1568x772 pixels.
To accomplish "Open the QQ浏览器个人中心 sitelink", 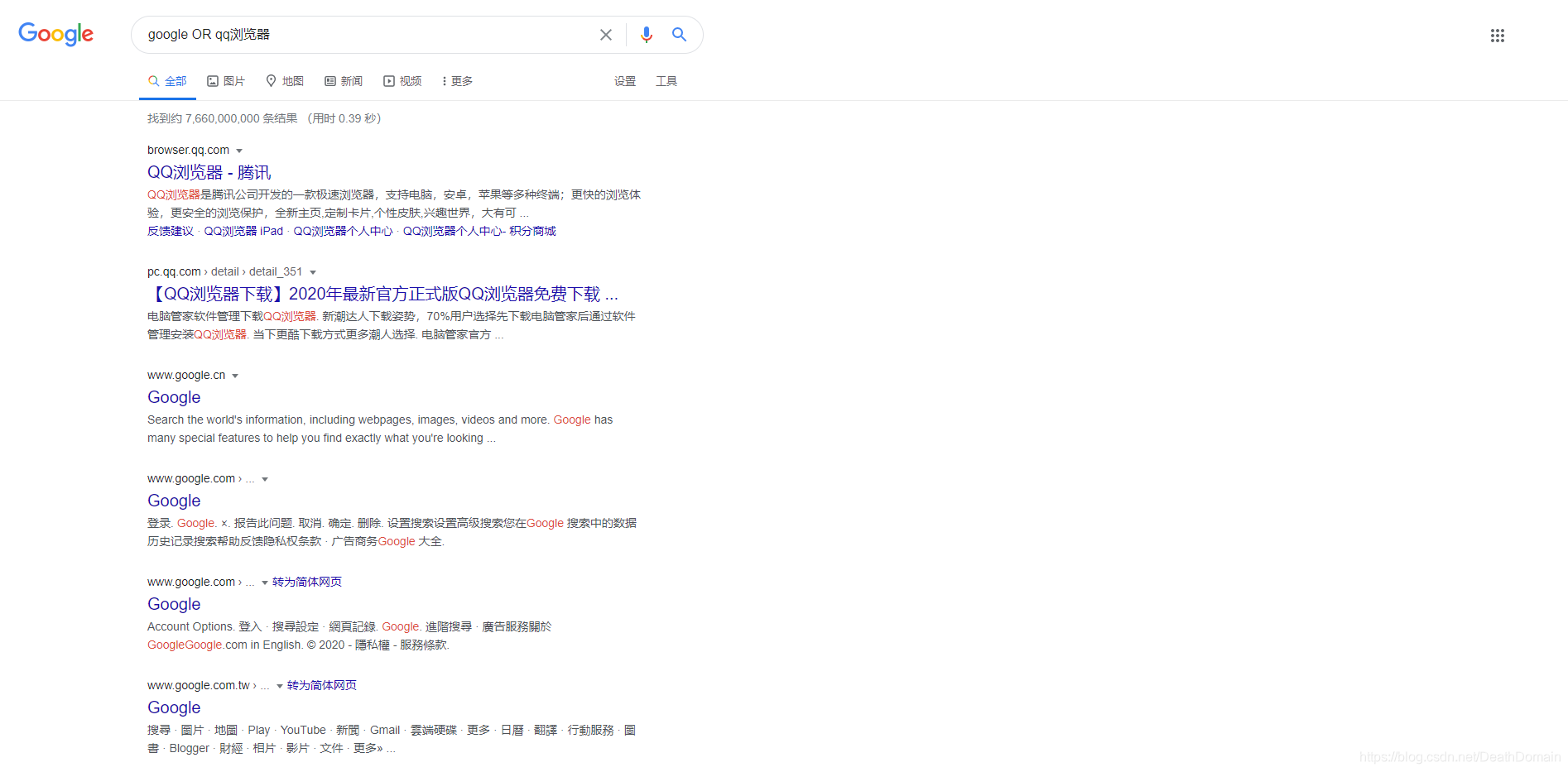I will [x=343, y=231].
